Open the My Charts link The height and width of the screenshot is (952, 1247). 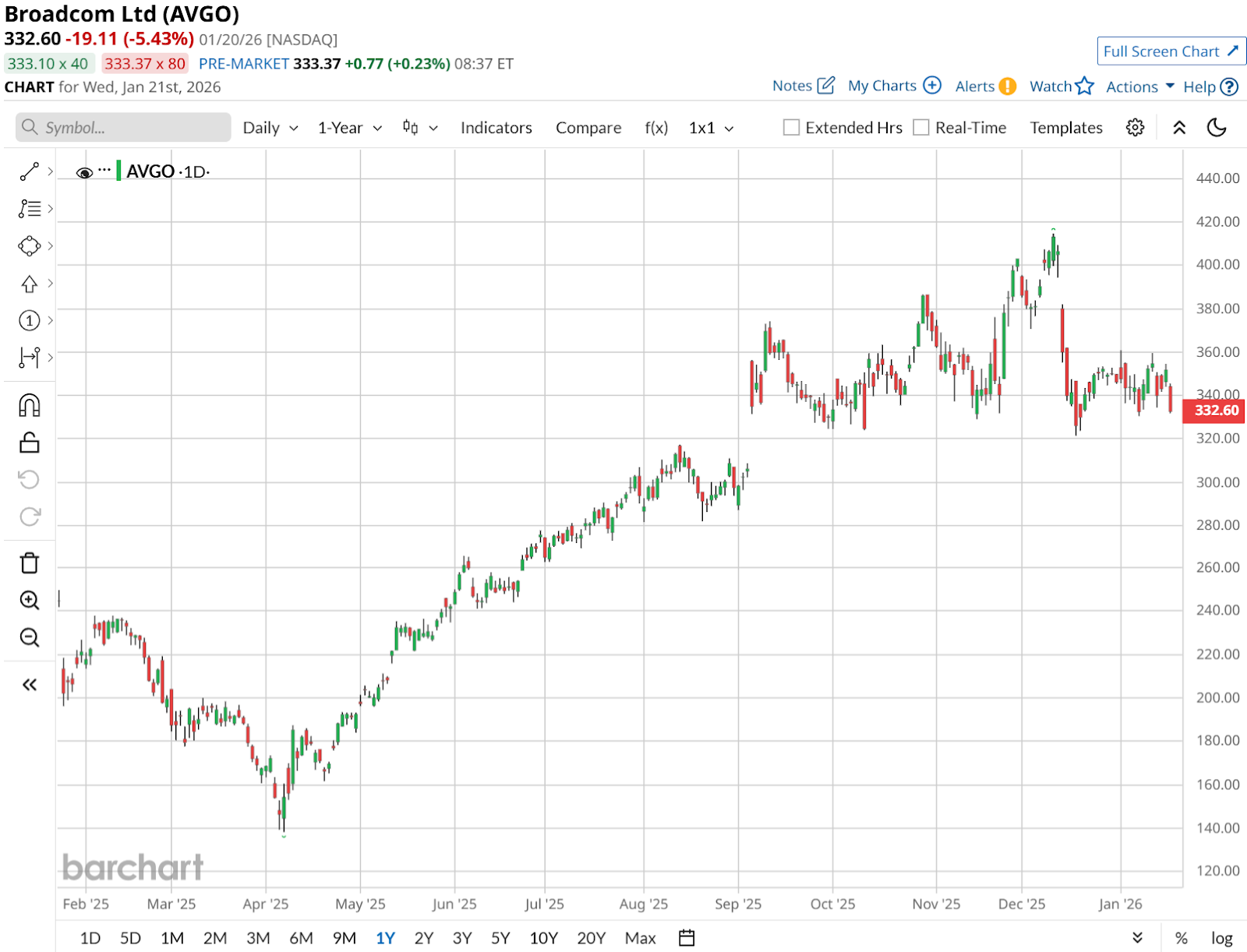point(895,86)
